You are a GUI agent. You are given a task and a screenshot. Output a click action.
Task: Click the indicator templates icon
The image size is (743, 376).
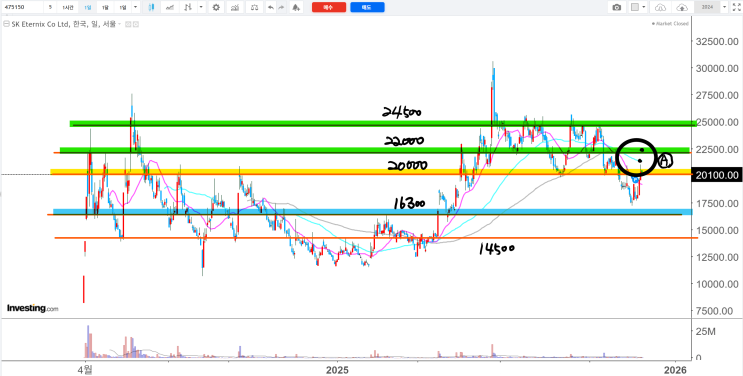pyautogui.click(x=189, y=7)
